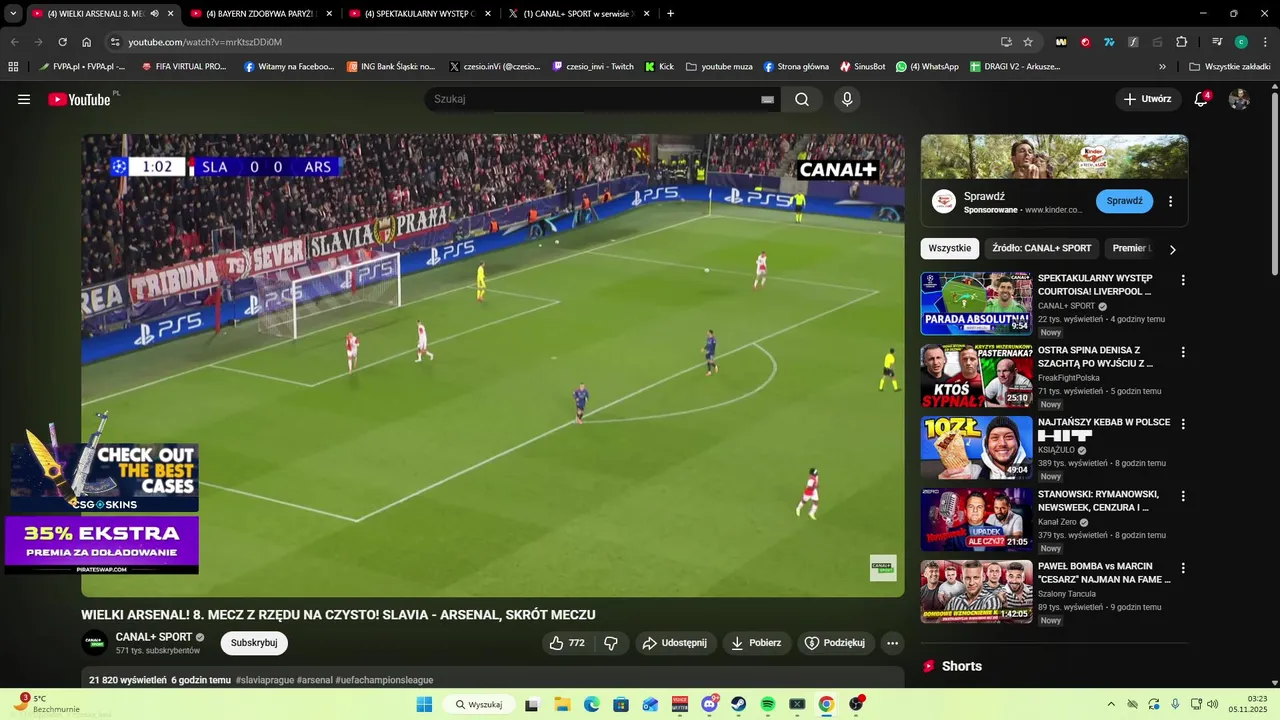The image size is (1280, 720).
Task: Open the Shorts section icon
Action: tap(929, 666)
